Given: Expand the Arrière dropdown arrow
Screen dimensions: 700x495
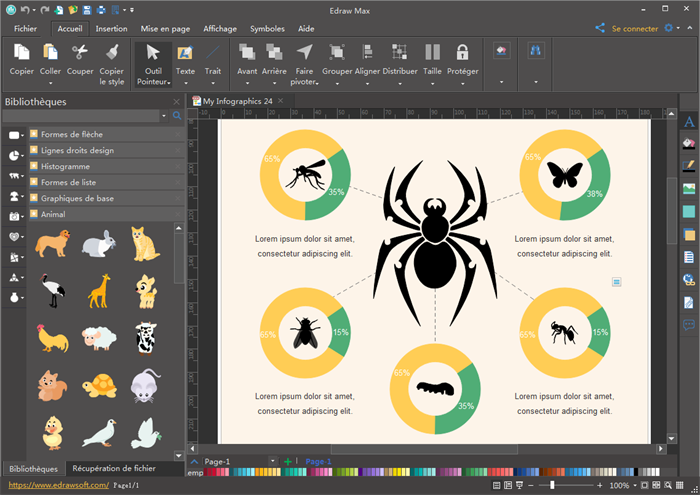Looking at the screenshot, I should click(274, 83).
